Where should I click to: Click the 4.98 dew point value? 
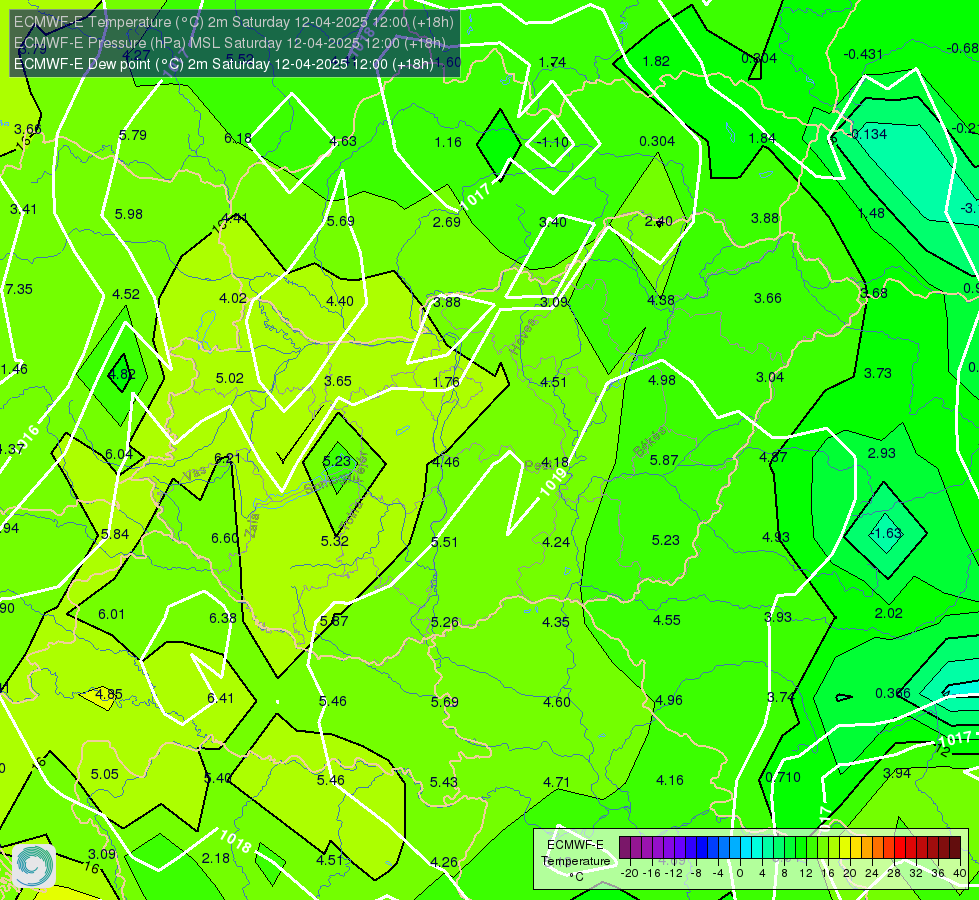[x=662, y=380]
